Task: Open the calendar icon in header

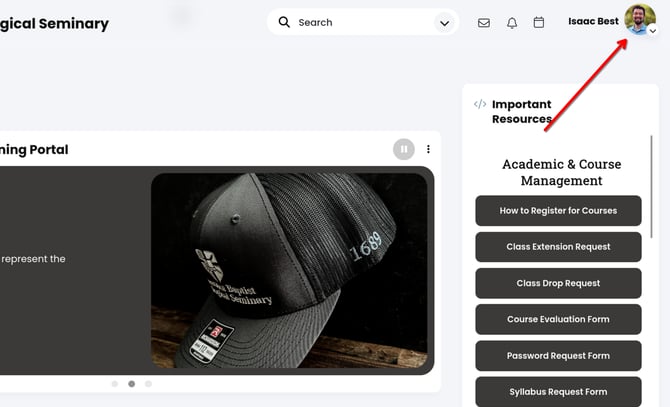Action: click(x=539, y=22)
